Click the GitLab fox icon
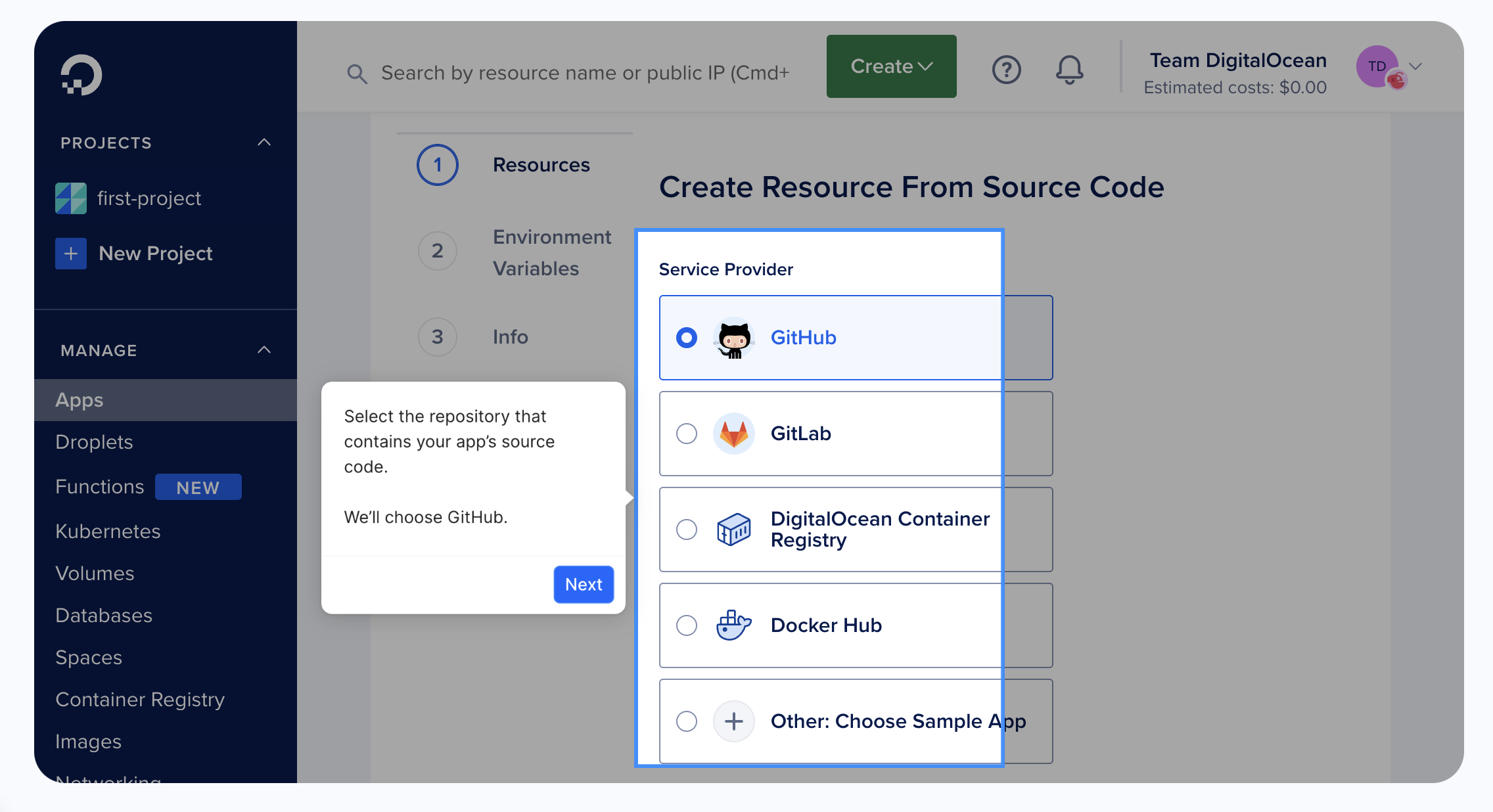Viewport: 1493px width, 812px height. [x=734, y=434]
